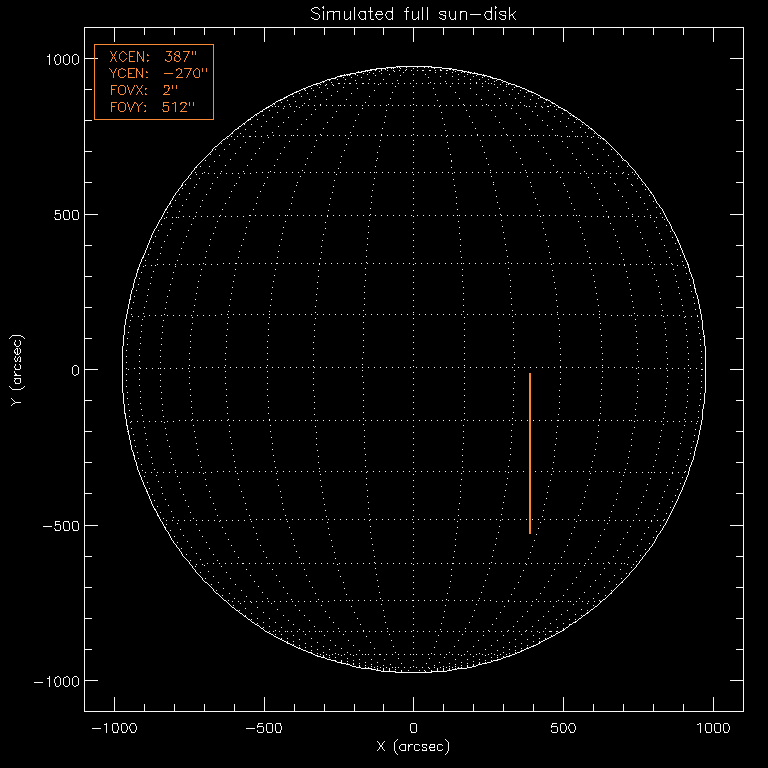Select the FOVX entry in legend
The height and width of the screenshot is (768, 768).
pyautogui.click(x=145, y=90)
